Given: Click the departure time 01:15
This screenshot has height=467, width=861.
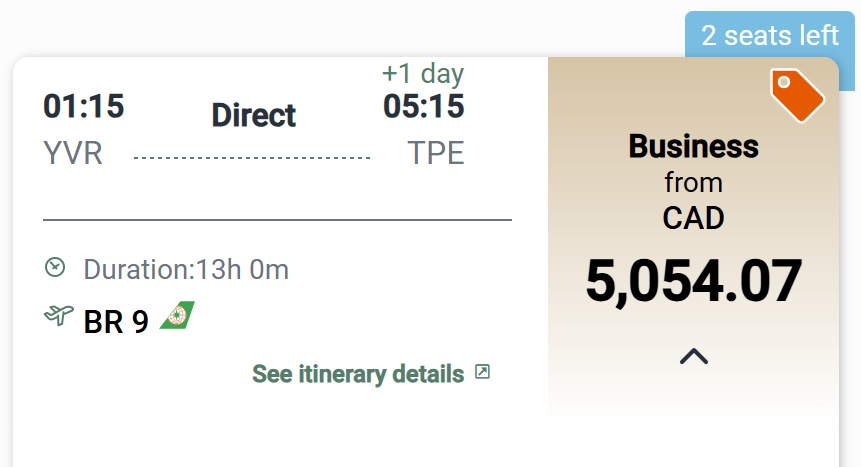Looking at the screenshot, I should [x=84, y=106].
